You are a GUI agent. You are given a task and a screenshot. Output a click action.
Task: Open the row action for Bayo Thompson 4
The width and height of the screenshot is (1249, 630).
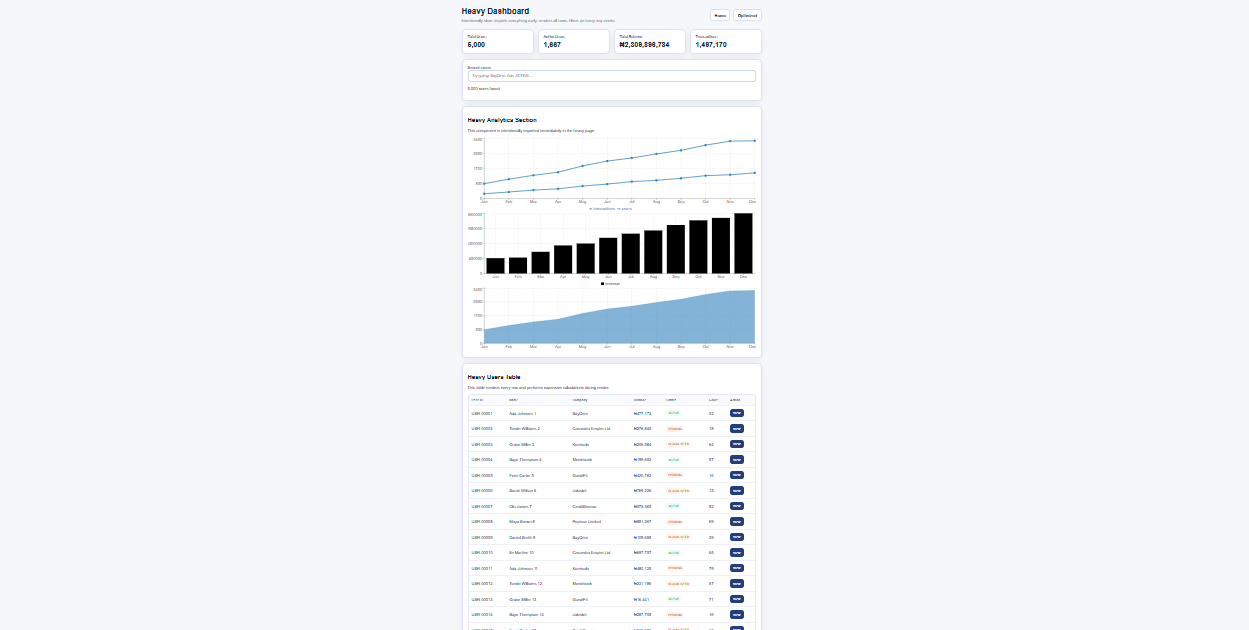pyautogui.click(x=737, y=459)
